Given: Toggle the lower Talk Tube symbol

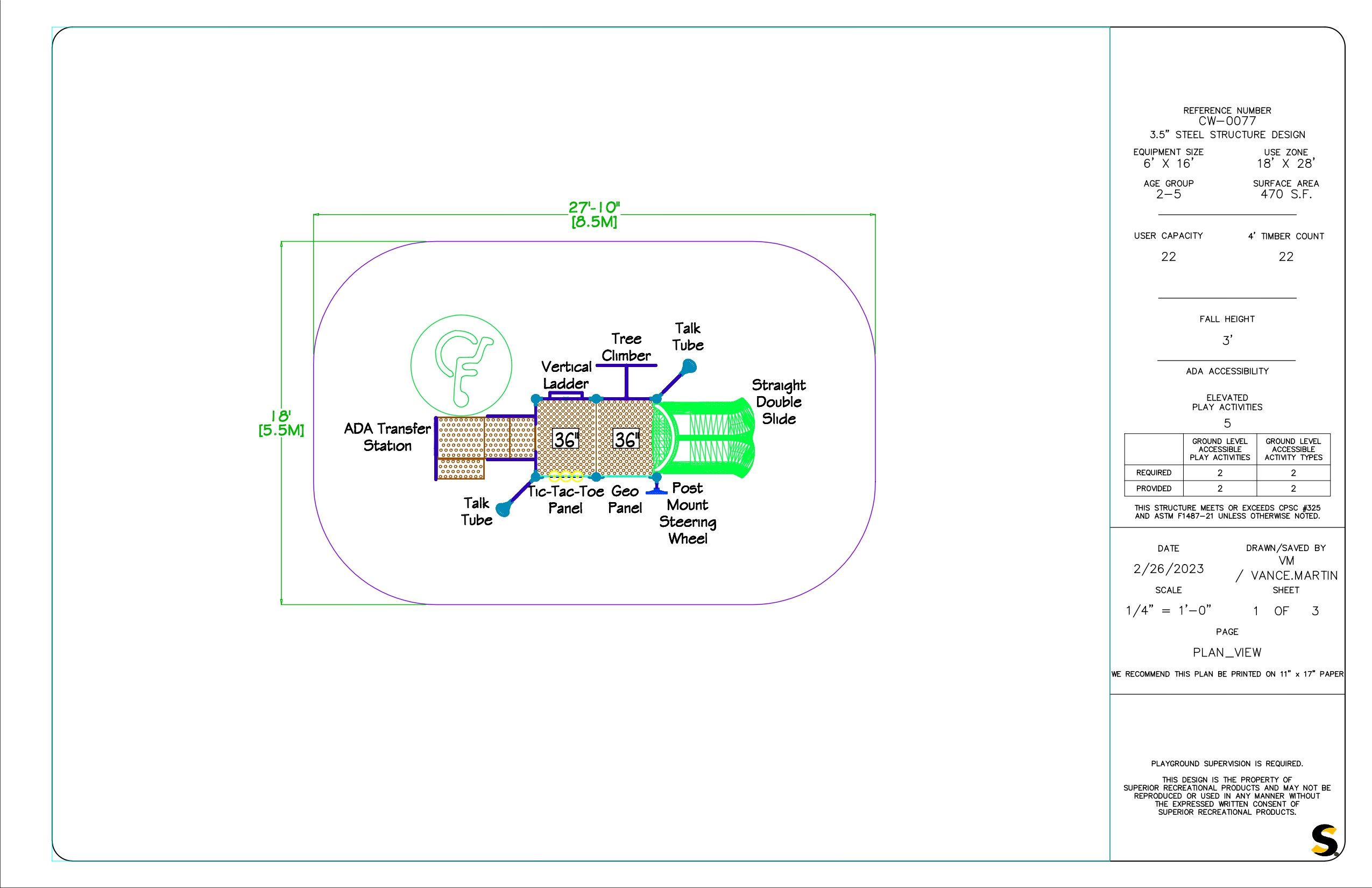Looking at the screenshot, I should tap(503, 510).
